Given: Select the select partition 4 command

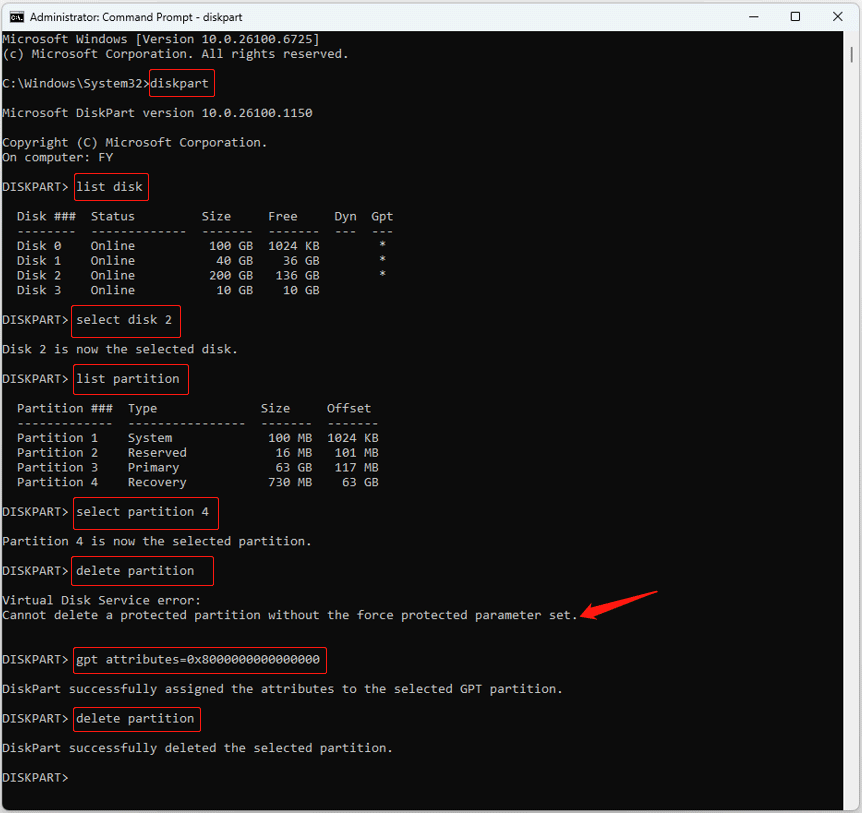Looking at the screenshot, I should 144,512.
